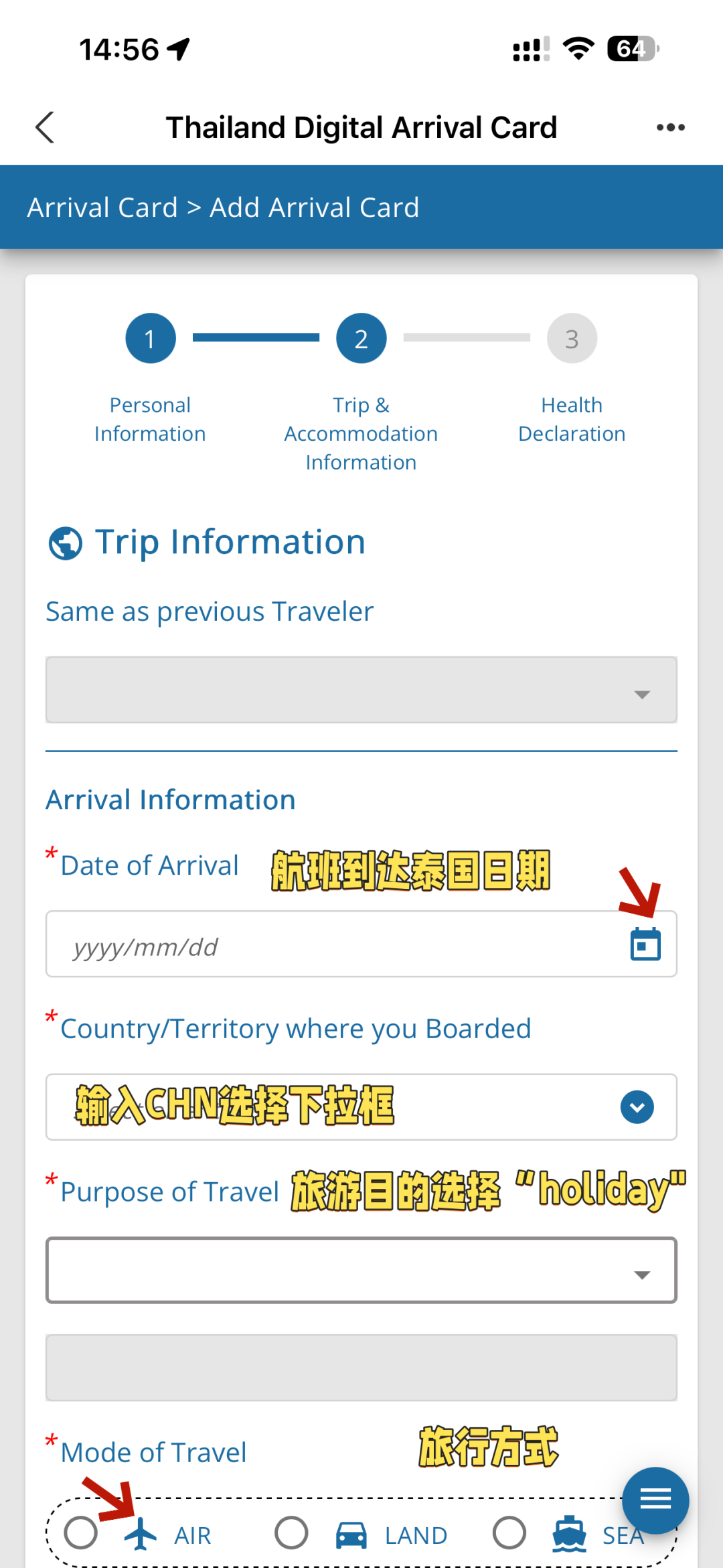Open the three-dot more options menu

[x=670, y=127]
